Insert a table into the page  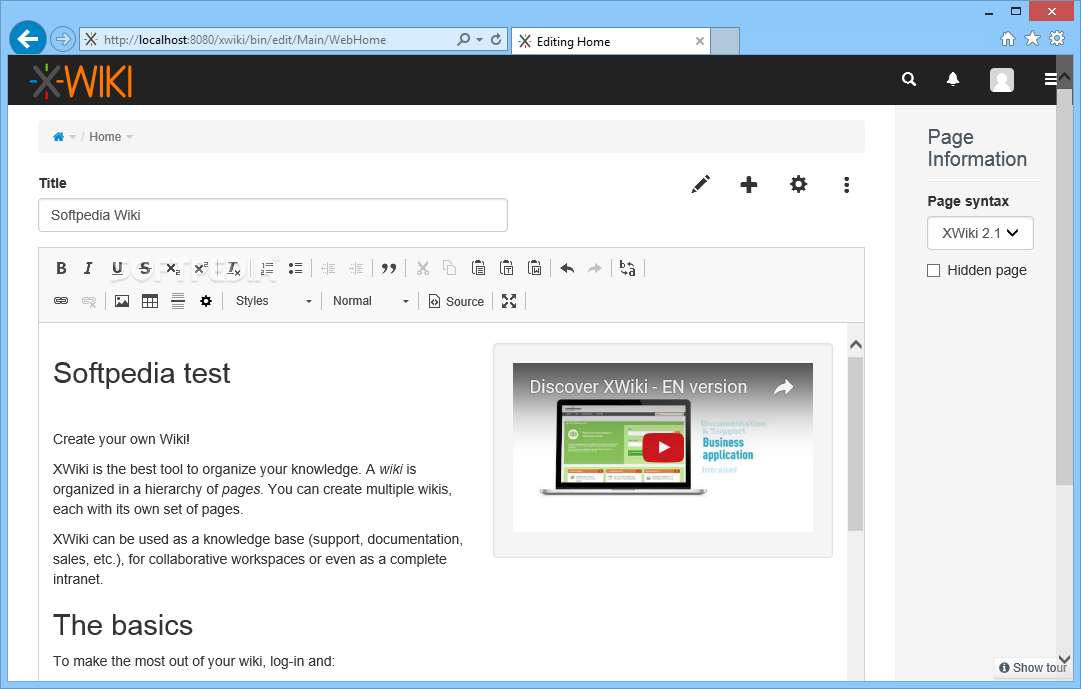[150, 301]
